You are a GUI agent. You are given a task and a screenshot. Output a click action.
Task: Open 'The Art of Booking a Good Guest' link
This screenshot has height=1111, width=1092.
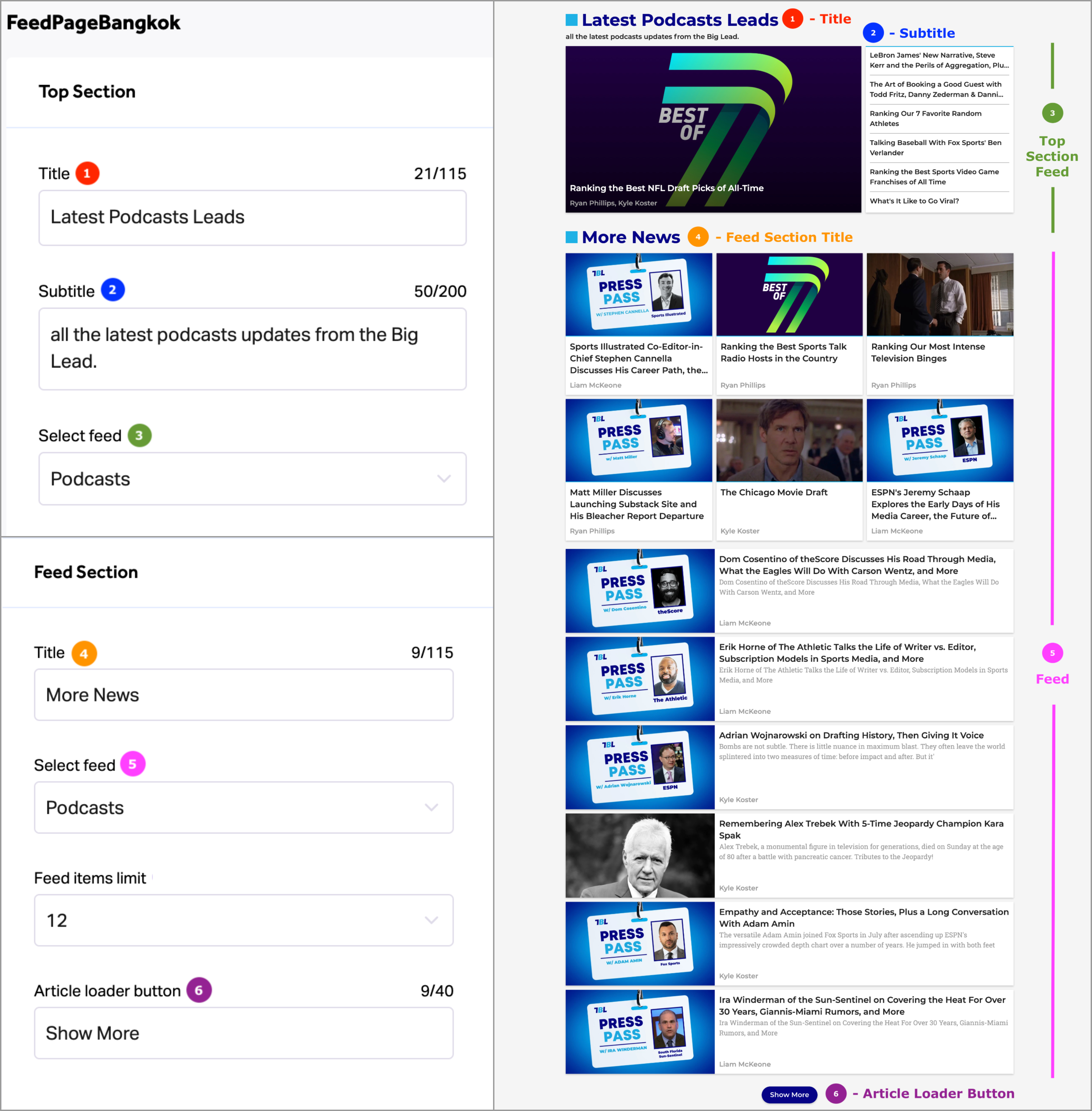coord(936,90)
